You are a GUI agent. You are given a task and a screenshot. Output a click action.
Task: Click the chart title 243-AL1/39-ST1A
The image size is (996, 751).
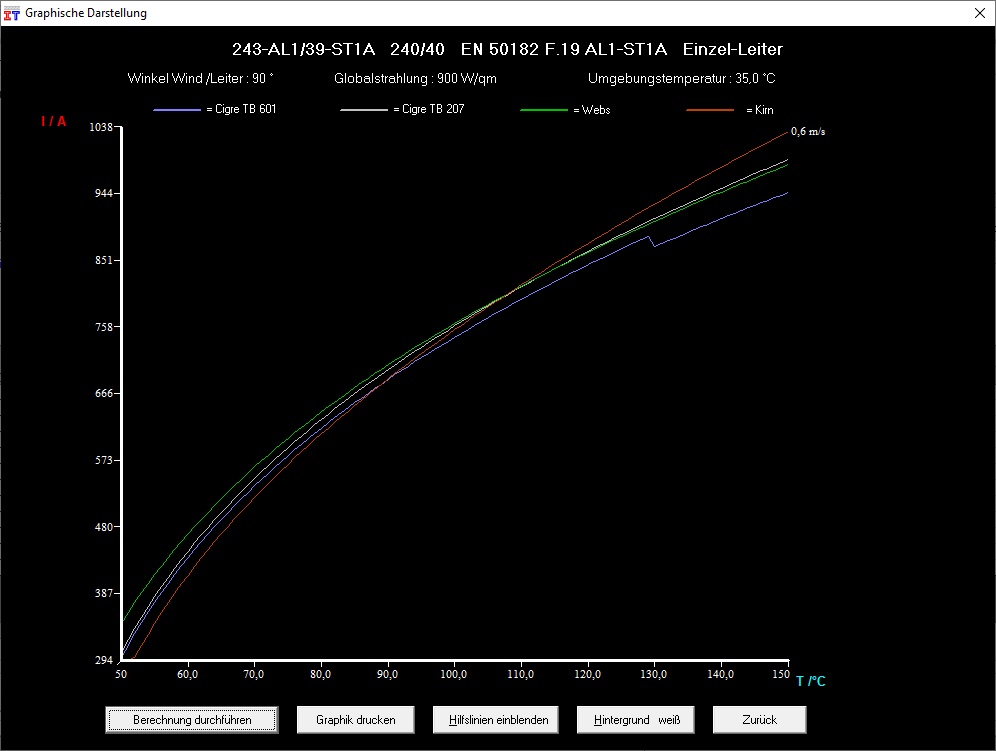pos(304,49)
